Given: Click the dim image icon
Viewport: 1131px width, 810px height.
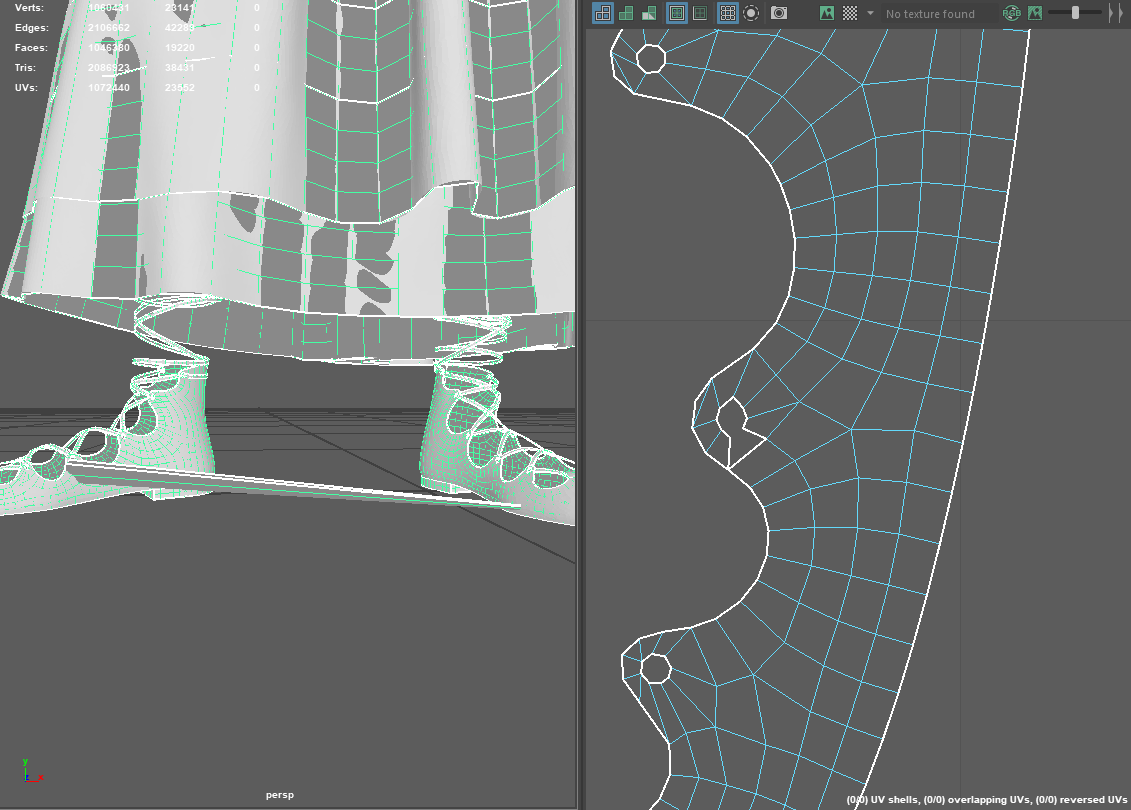Looking at the screenshot, I should coord(1035,13).
